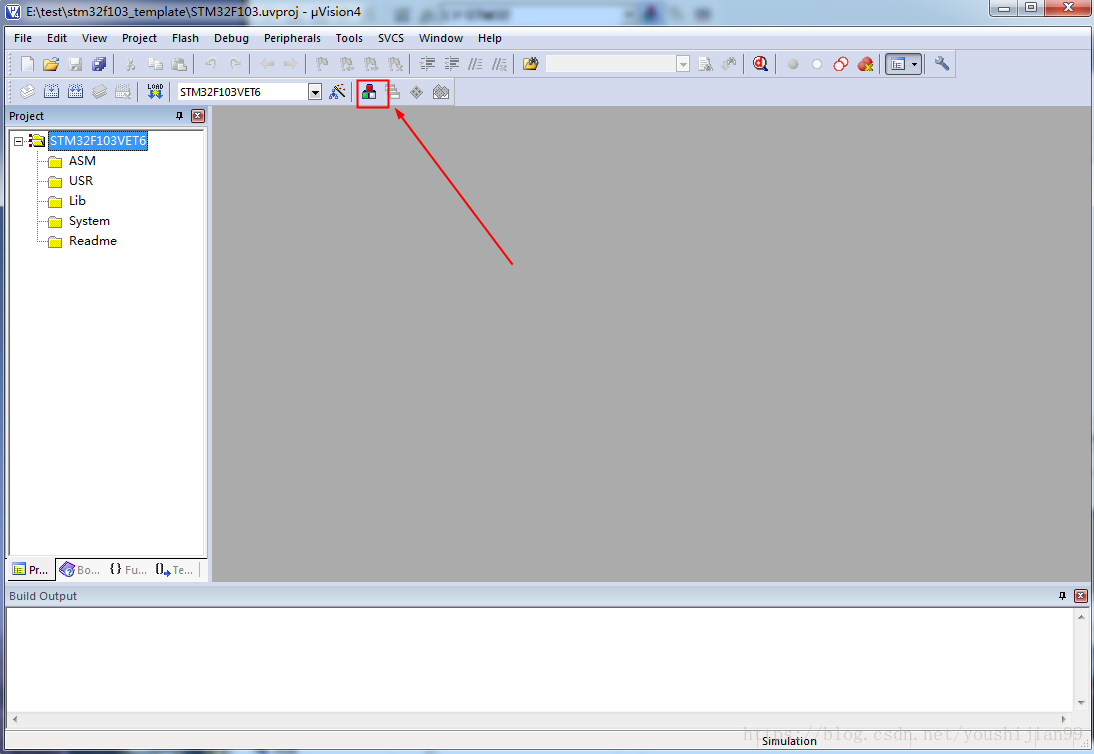This screenshot has height=754, width=1094.
Task: Open the Help menu
Action: click(490, 38)
